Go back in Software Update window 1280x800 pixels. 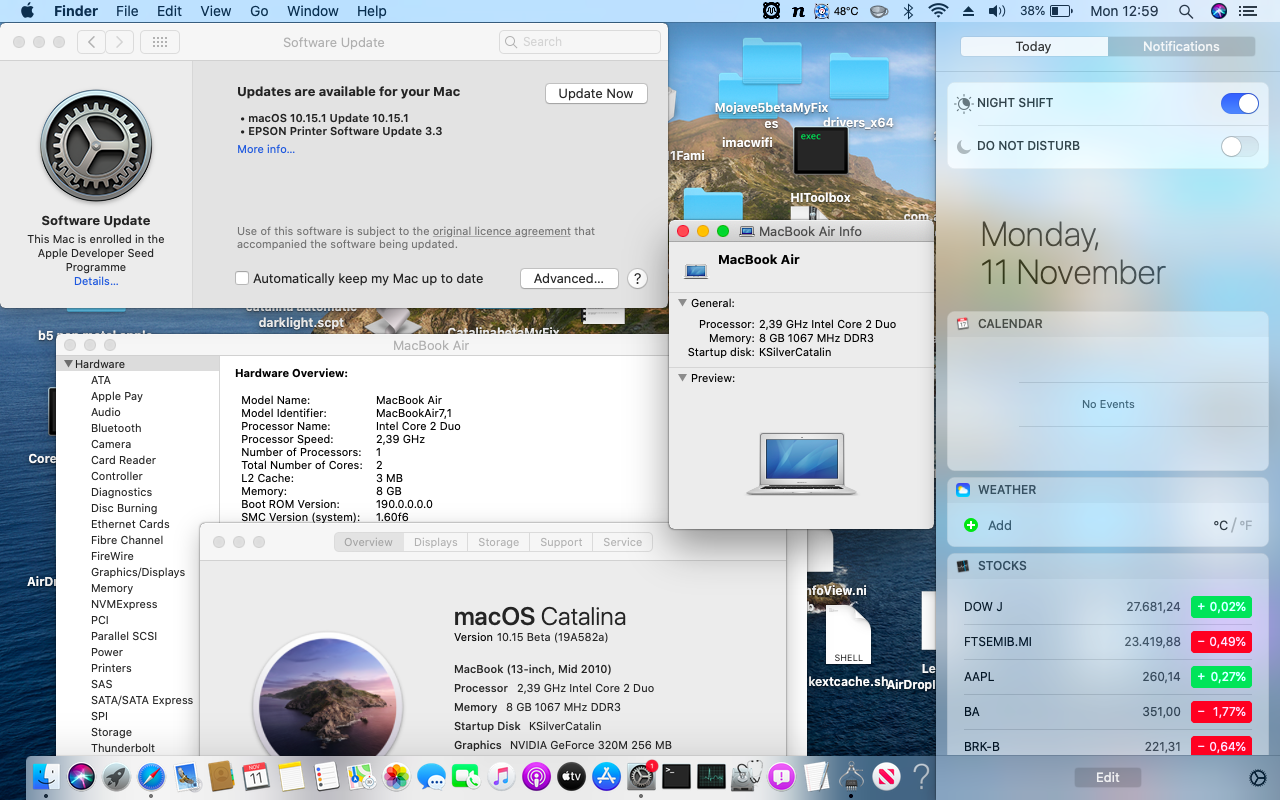pyautogui.click(x=91, y=42)
